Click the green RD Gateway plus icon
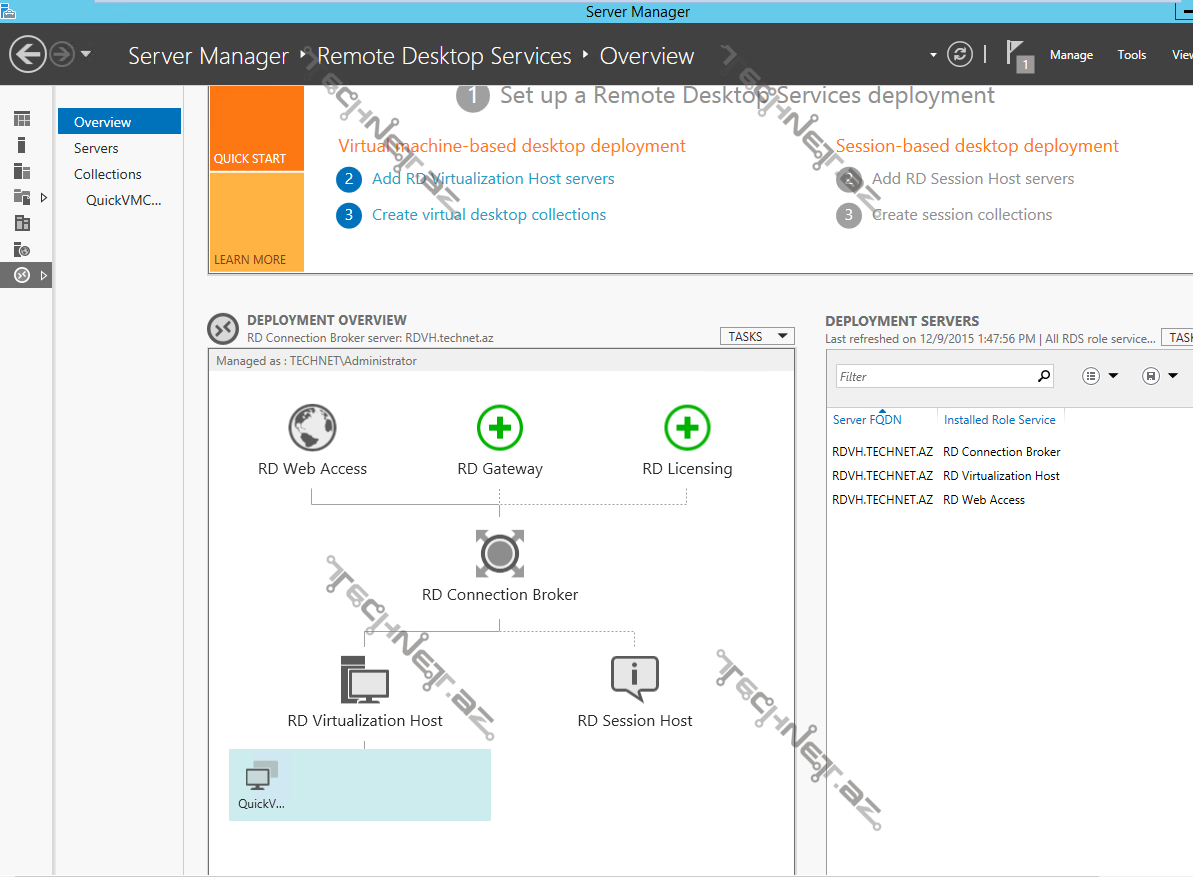Screen dimensions: 1193x877 (500, 429)
